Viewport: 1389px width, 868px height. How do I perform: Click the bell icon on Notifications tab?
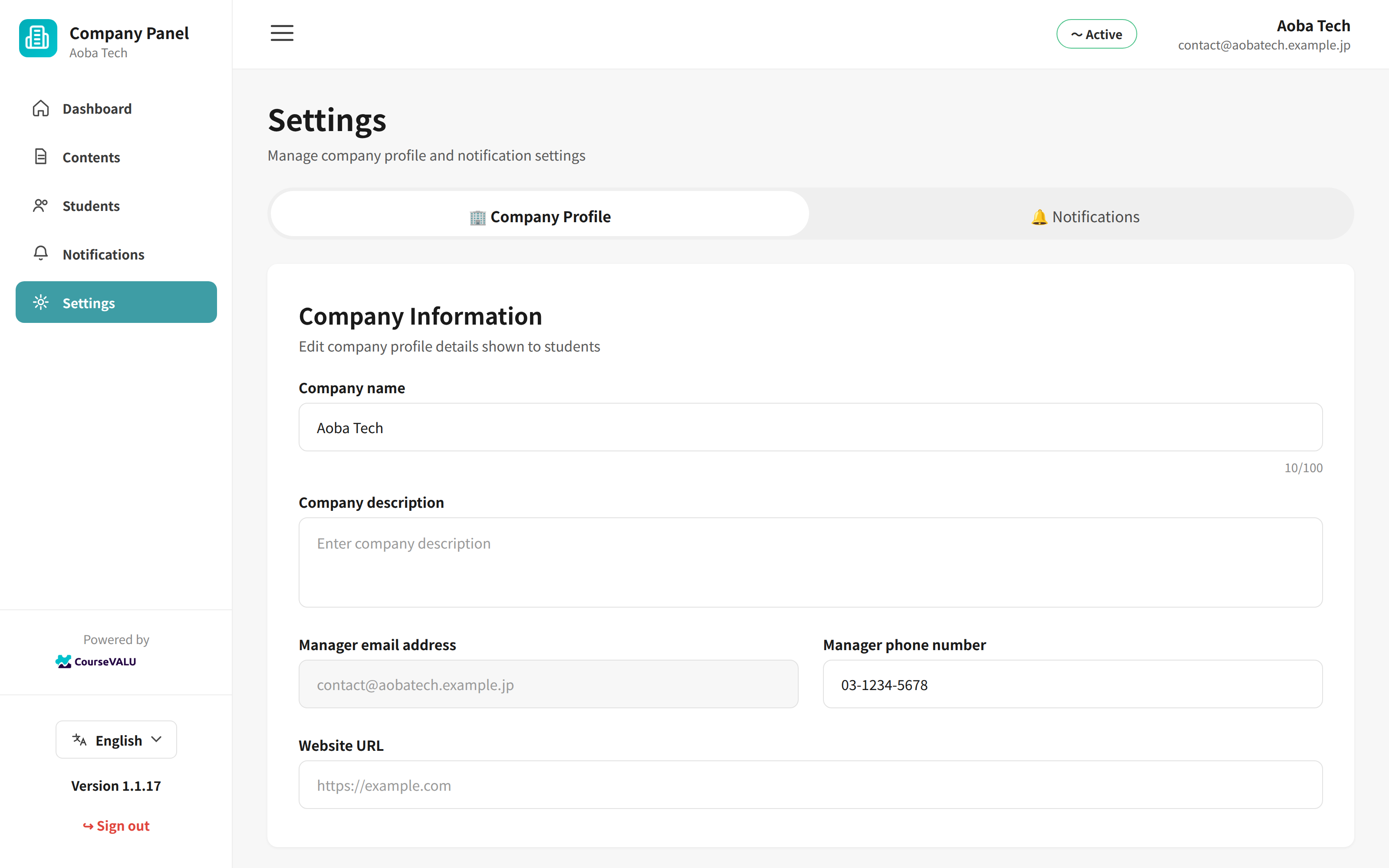point(1040,217)
